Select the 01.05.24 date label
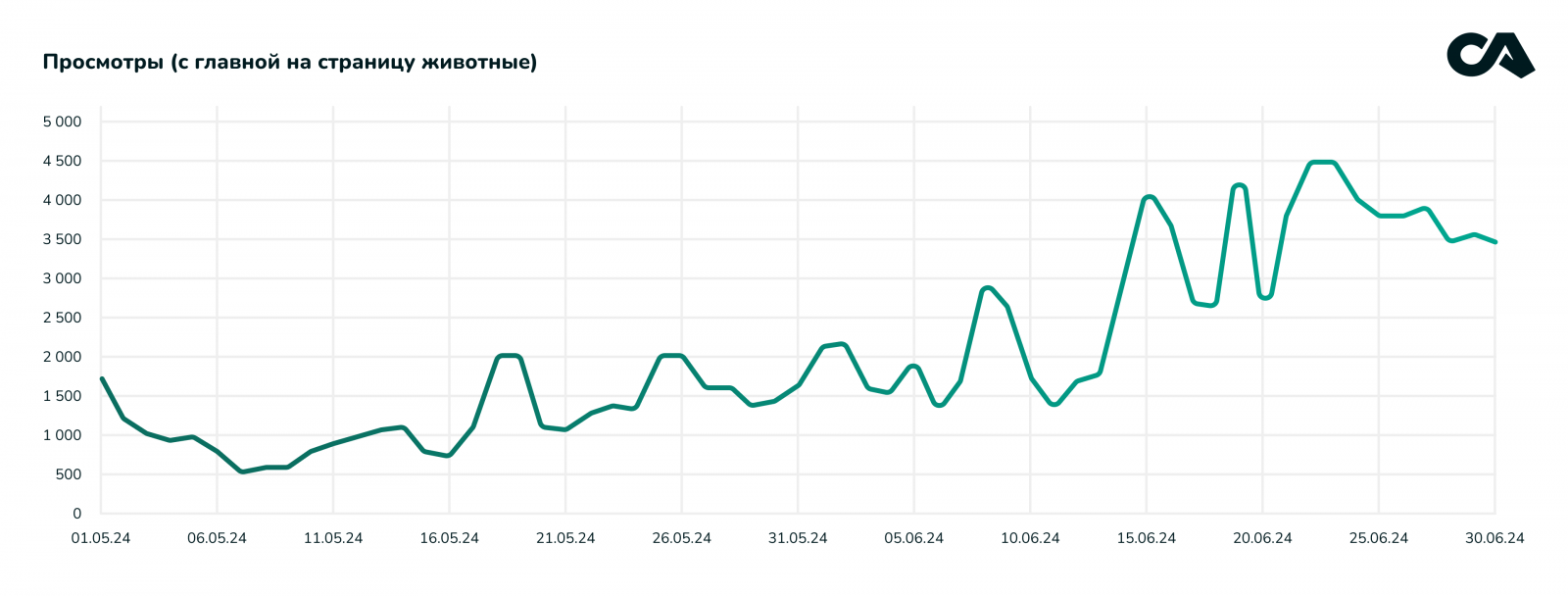The height and width of the screenshot is (596, 1568). 101,538
